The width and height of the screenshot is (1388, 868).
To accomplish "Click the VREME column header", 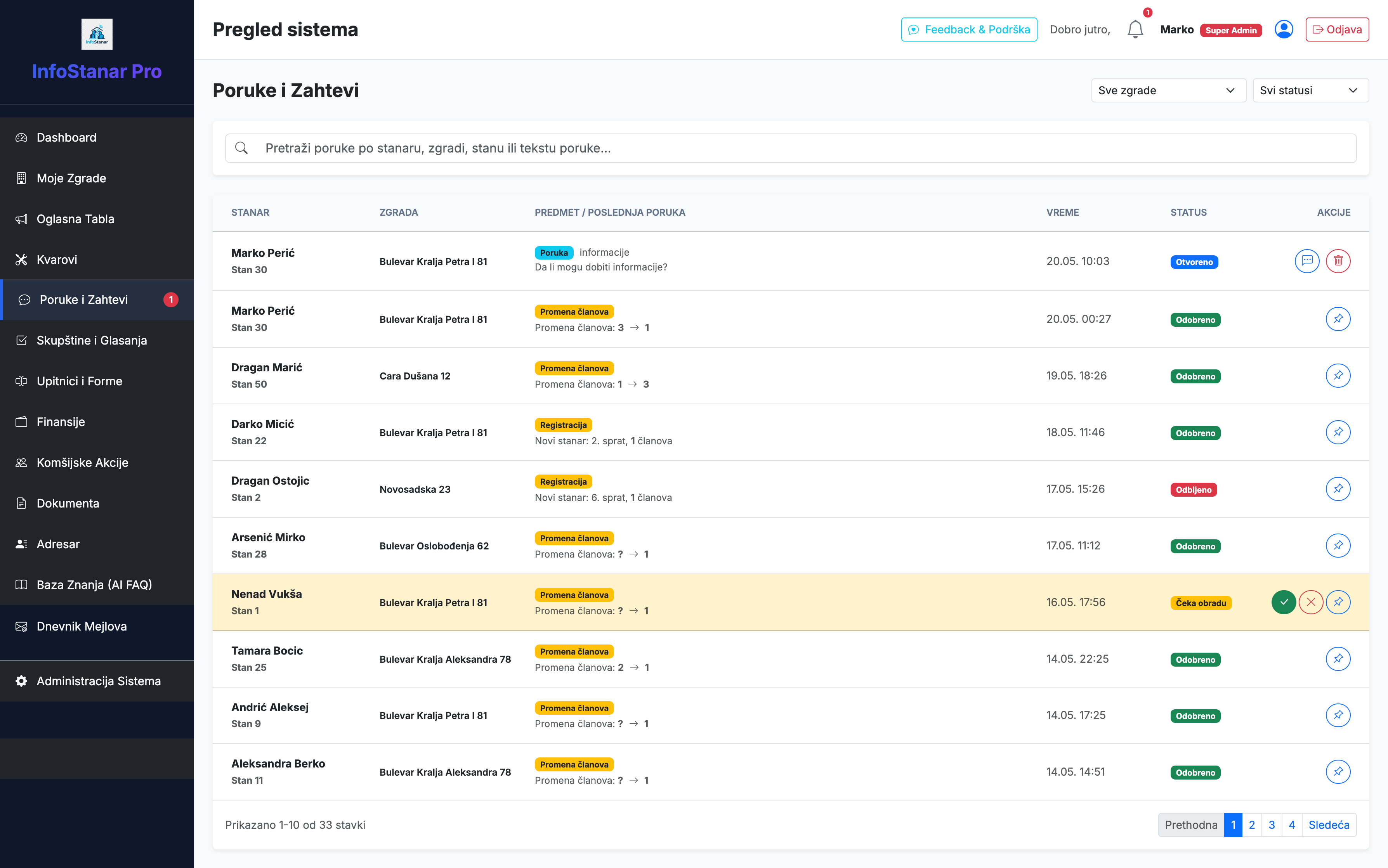I will [x=1062, y=212].
